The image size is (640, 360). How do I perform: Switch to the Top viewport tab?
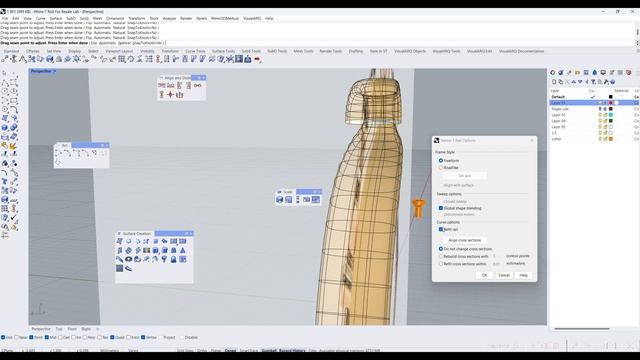coord(59,329)
